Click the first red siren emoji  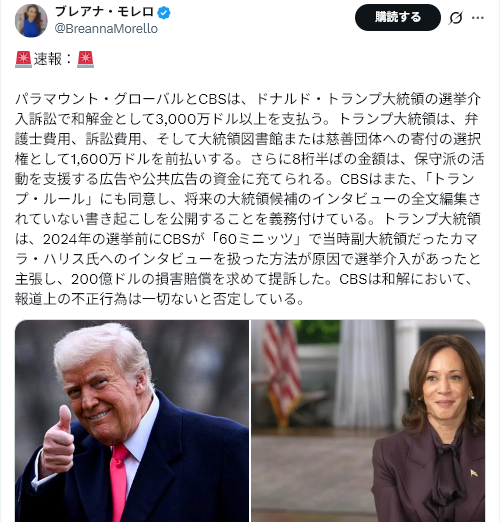(x=23, y=60)
